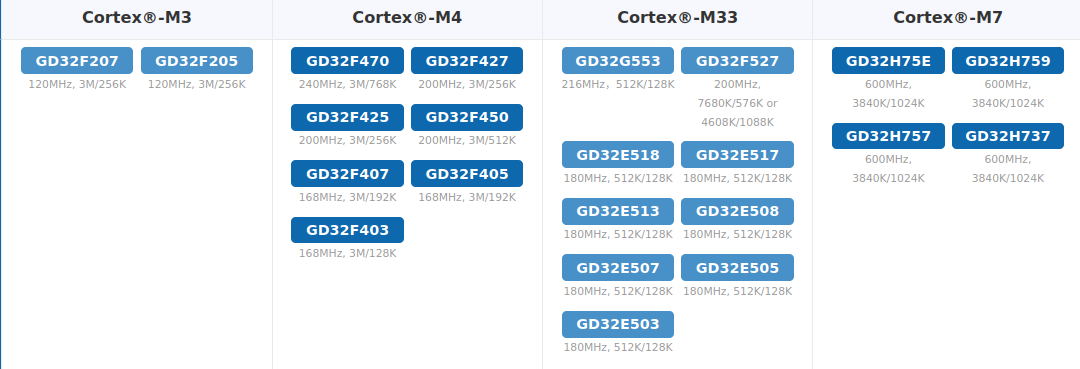Click the GD32F527 series button

[x=737, y=61]
